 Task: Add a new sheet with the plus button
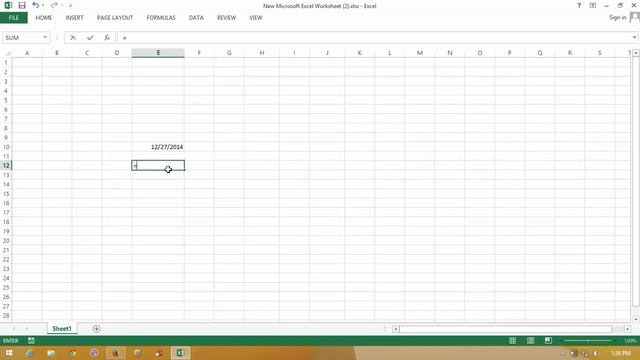[x=96, y=329]
